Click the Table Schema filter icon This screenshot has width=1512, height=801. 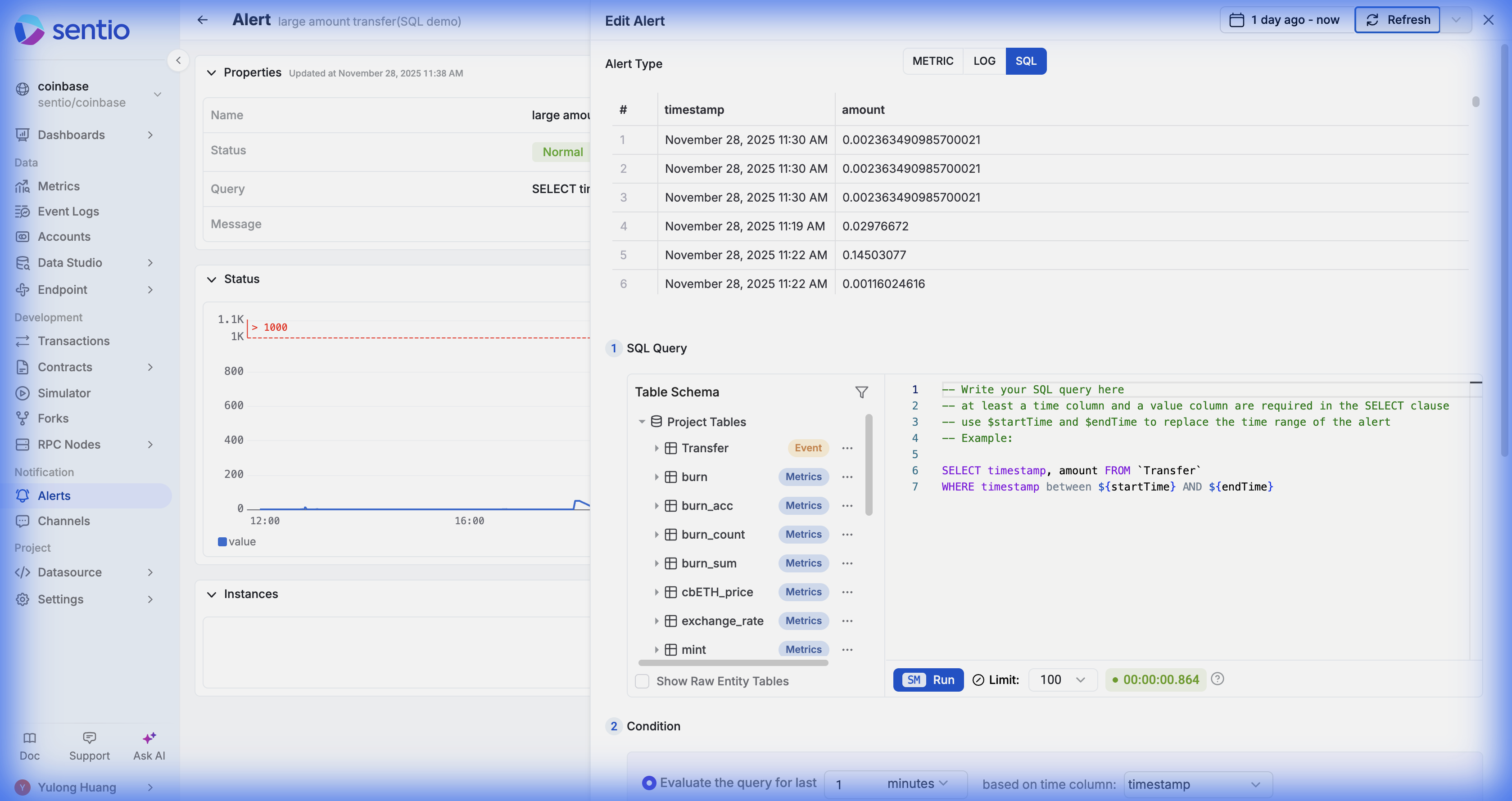coord(861,392)
